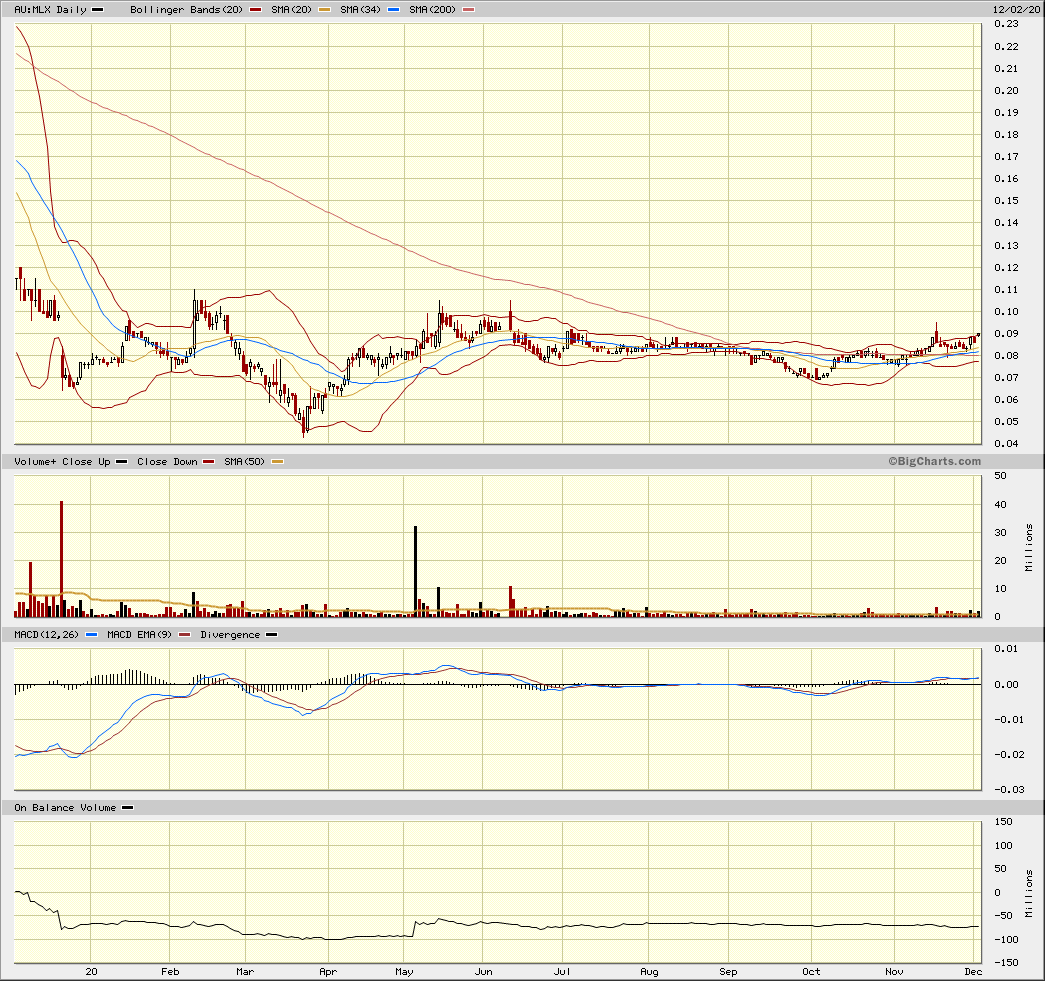This screenshot has width=1045, height=981.
Task: Click the black On Balance Volume swatch
Action: click(127, 808)
